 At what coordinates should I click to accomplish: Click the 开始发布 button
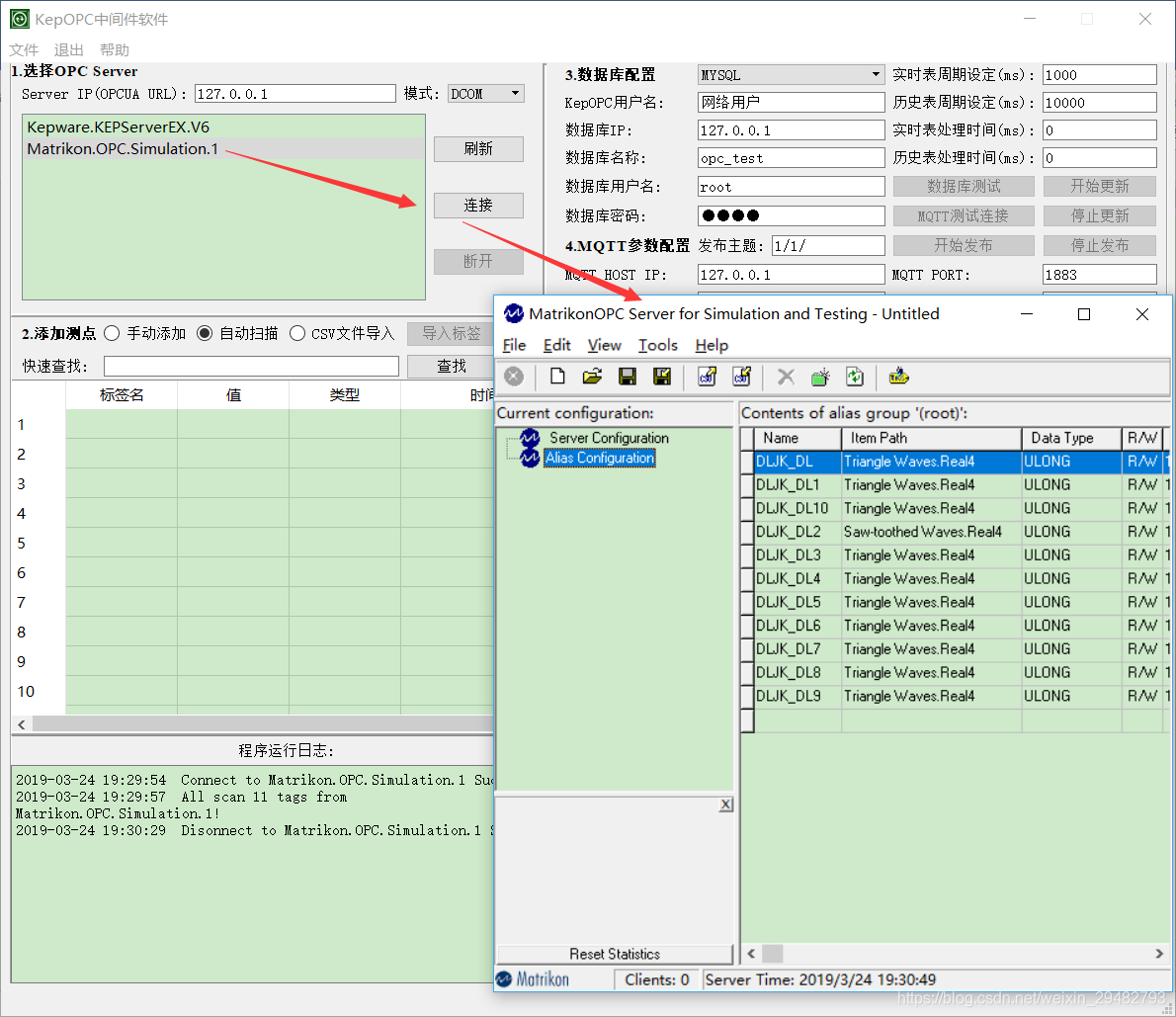pos(964,245)
